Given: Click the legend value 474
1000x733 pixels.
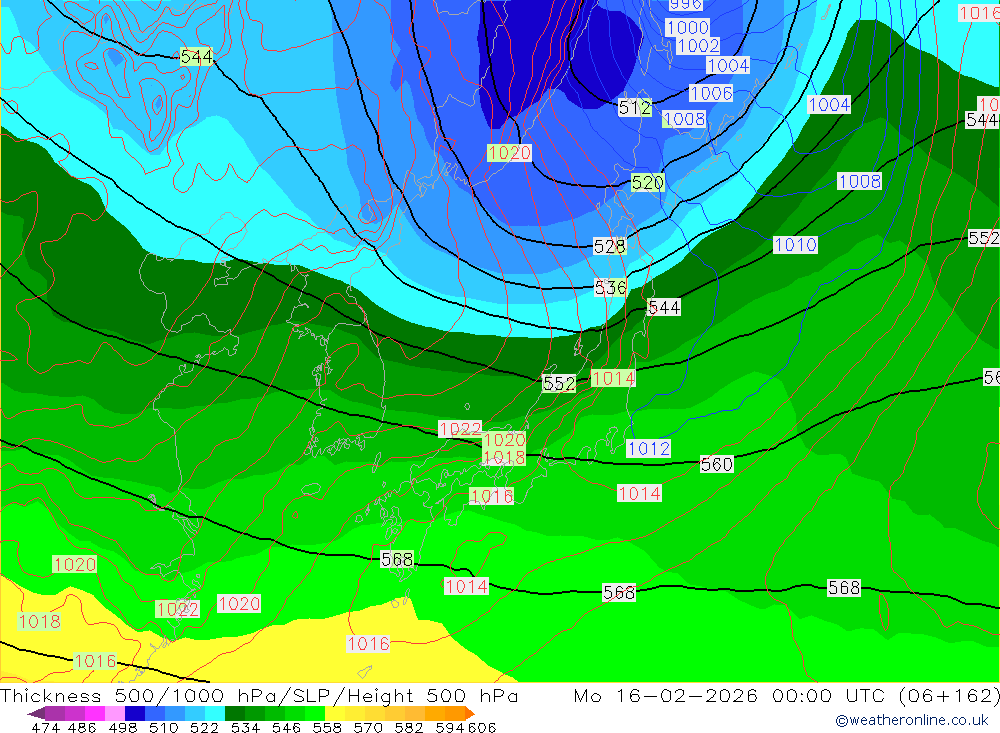Looking at the screenshot, I should tap(45, 727).
